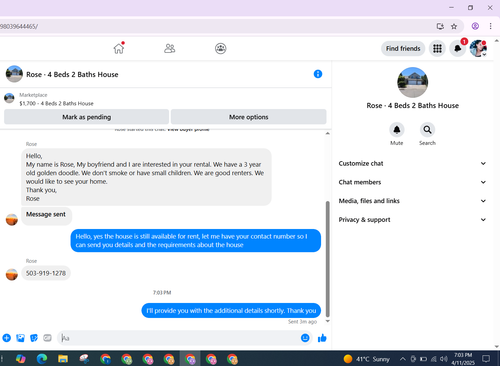Open the Chrome profile icon

coord(475,26)
